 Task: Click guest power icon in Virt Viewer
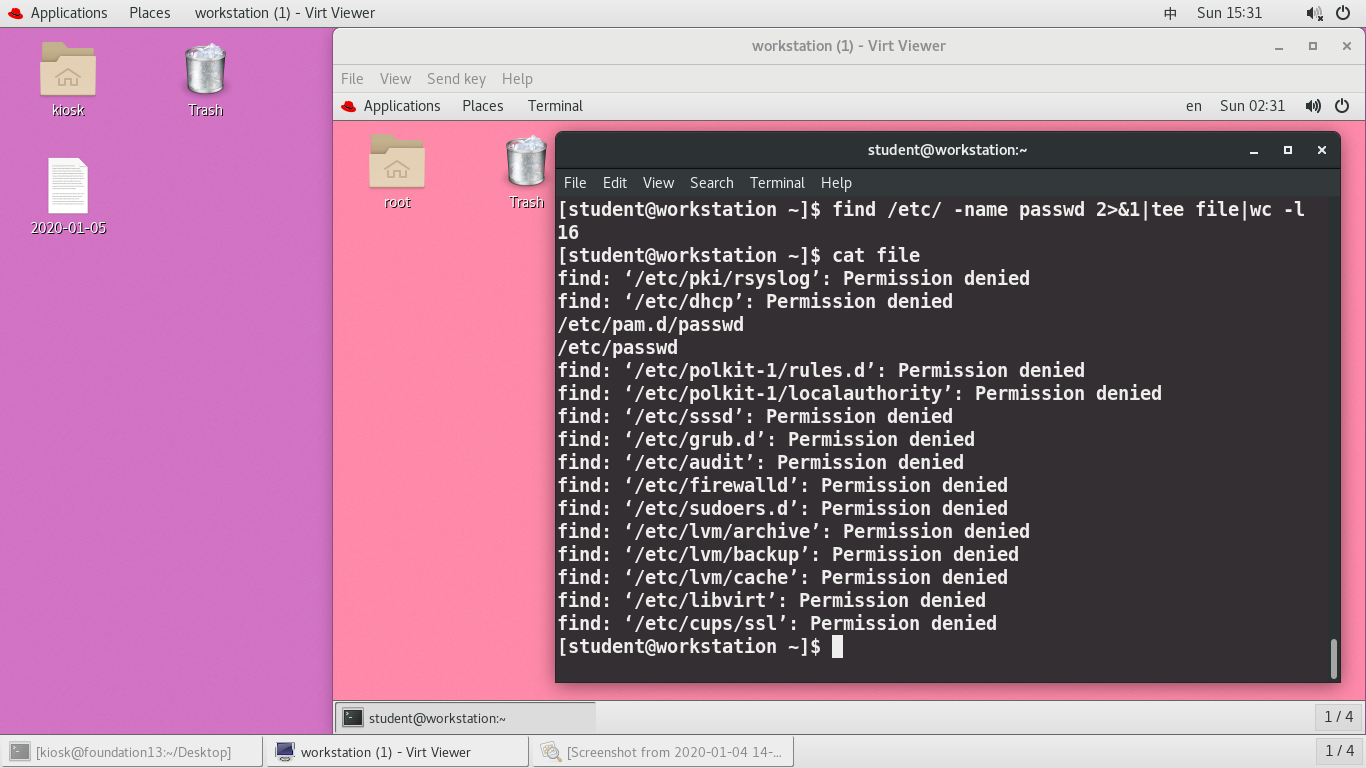coord(1342,106)
